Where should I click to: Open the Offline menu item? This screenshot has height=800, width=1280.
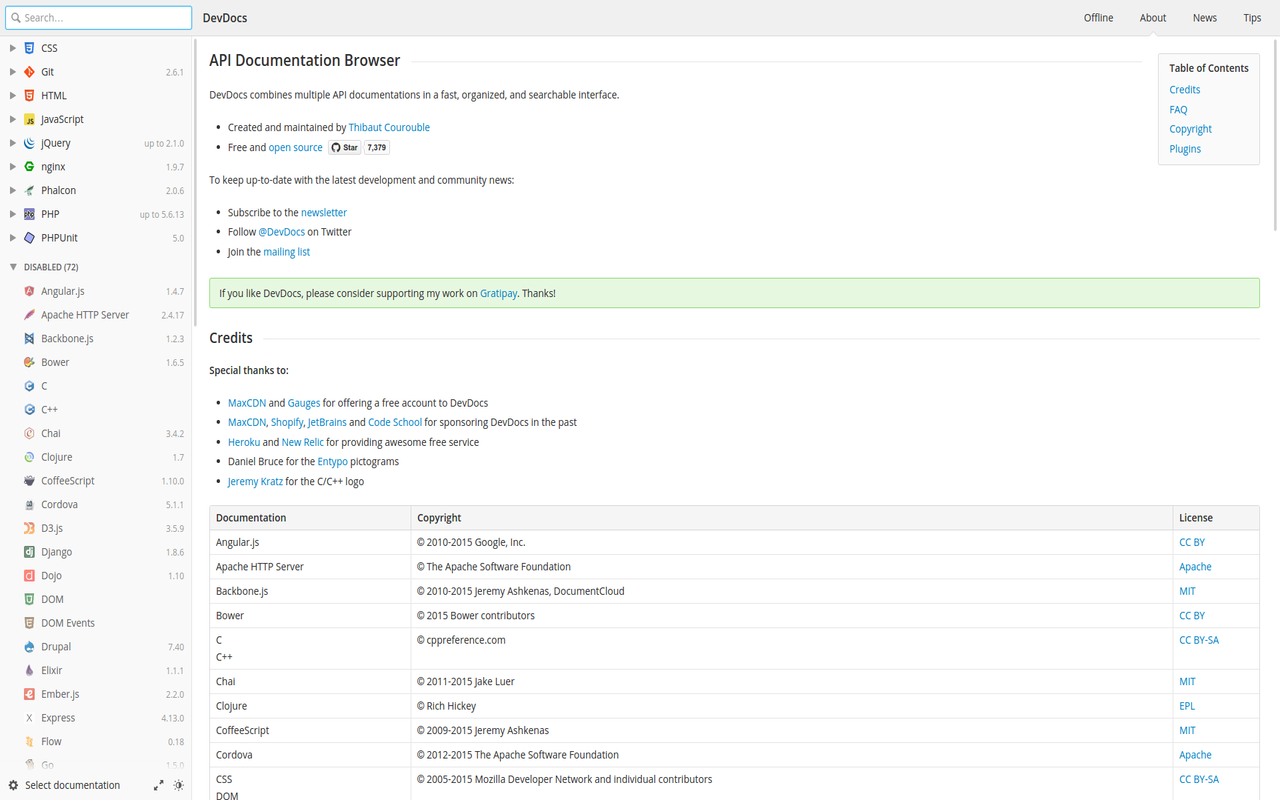[x=1098, y=18]
